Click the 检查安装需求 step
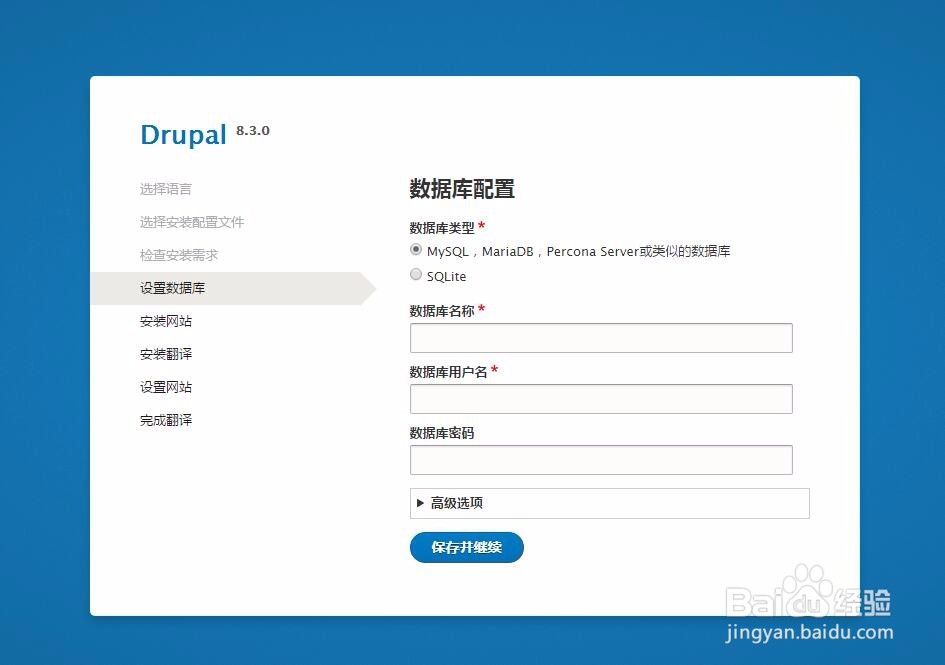Image resolution: width=945 pixels, height=665 pixels. coord(178,254)
